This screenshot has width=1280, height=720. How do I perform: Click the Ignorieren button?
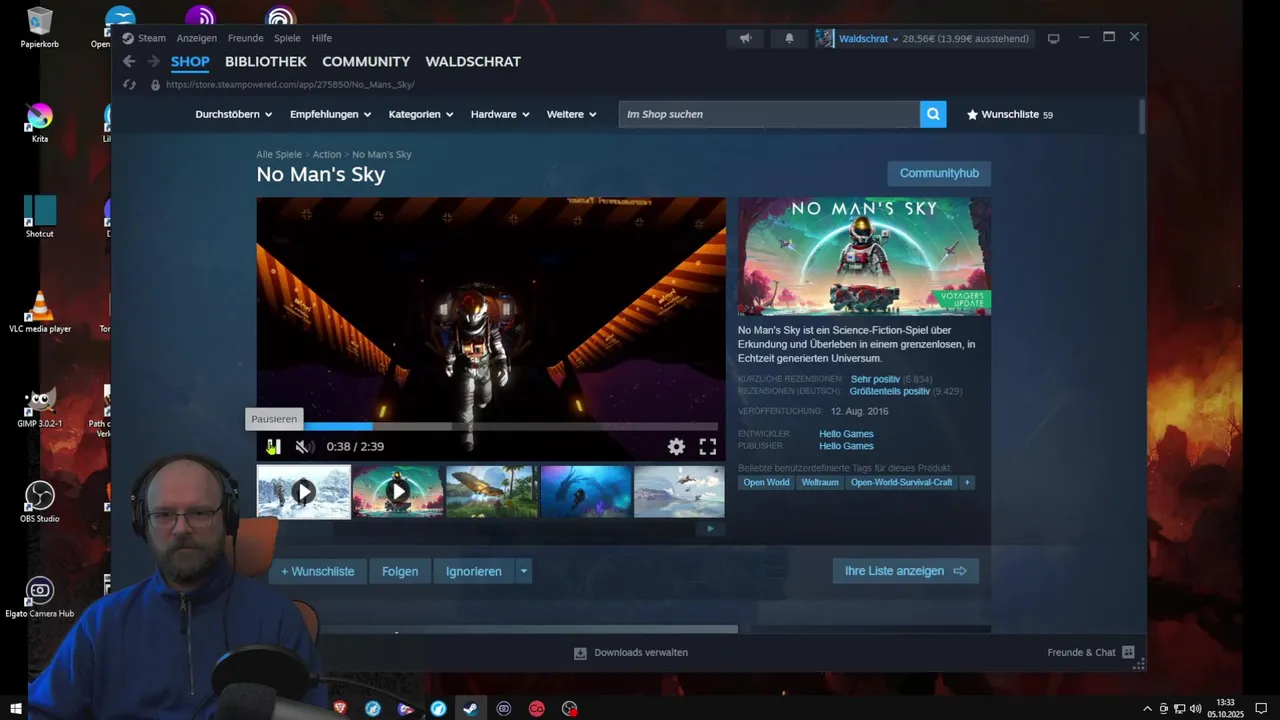(x=474, y=571)
